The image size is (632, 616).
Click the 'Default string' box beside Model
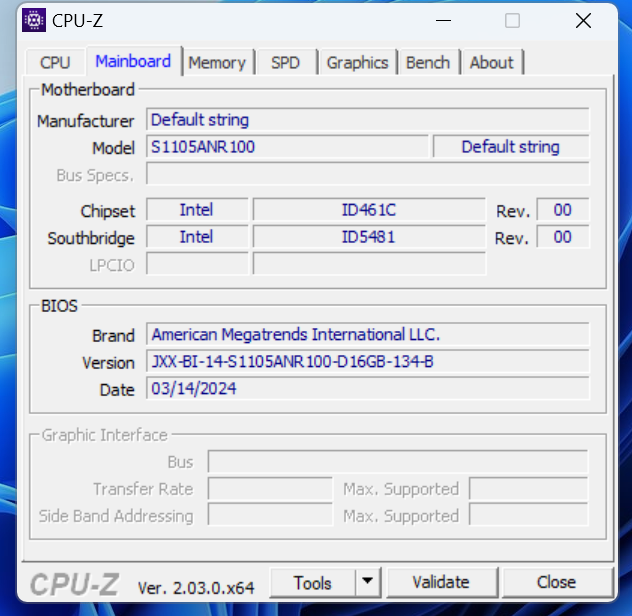[x=511, y=147]
